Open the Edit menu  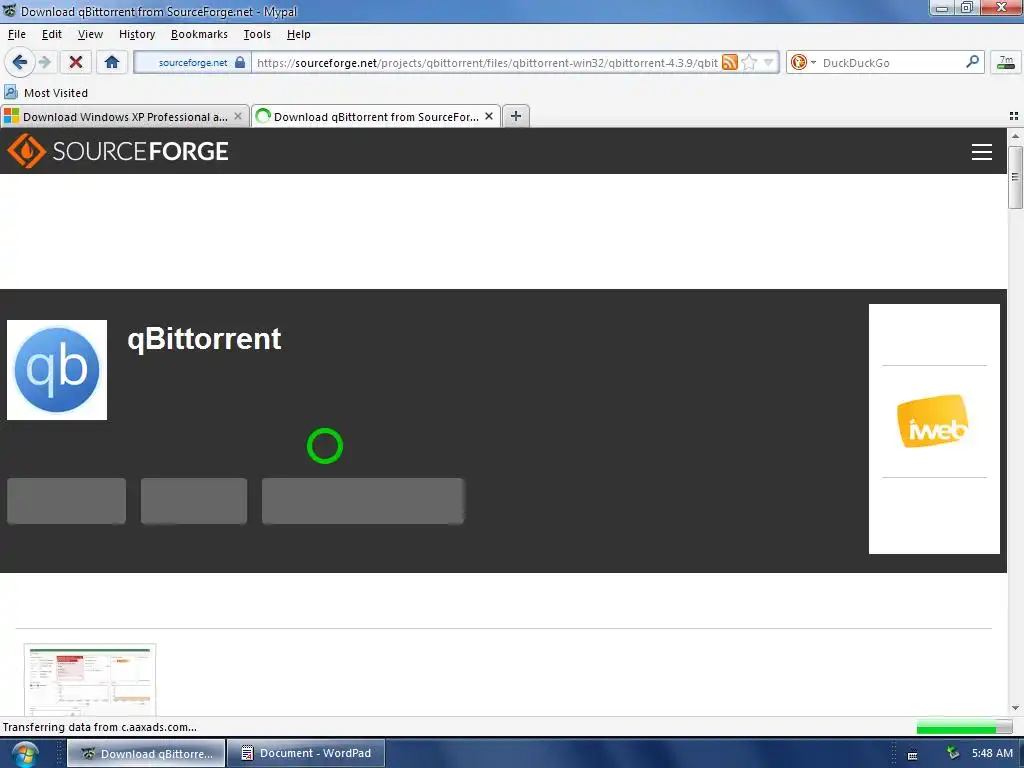tap(52, 34)
